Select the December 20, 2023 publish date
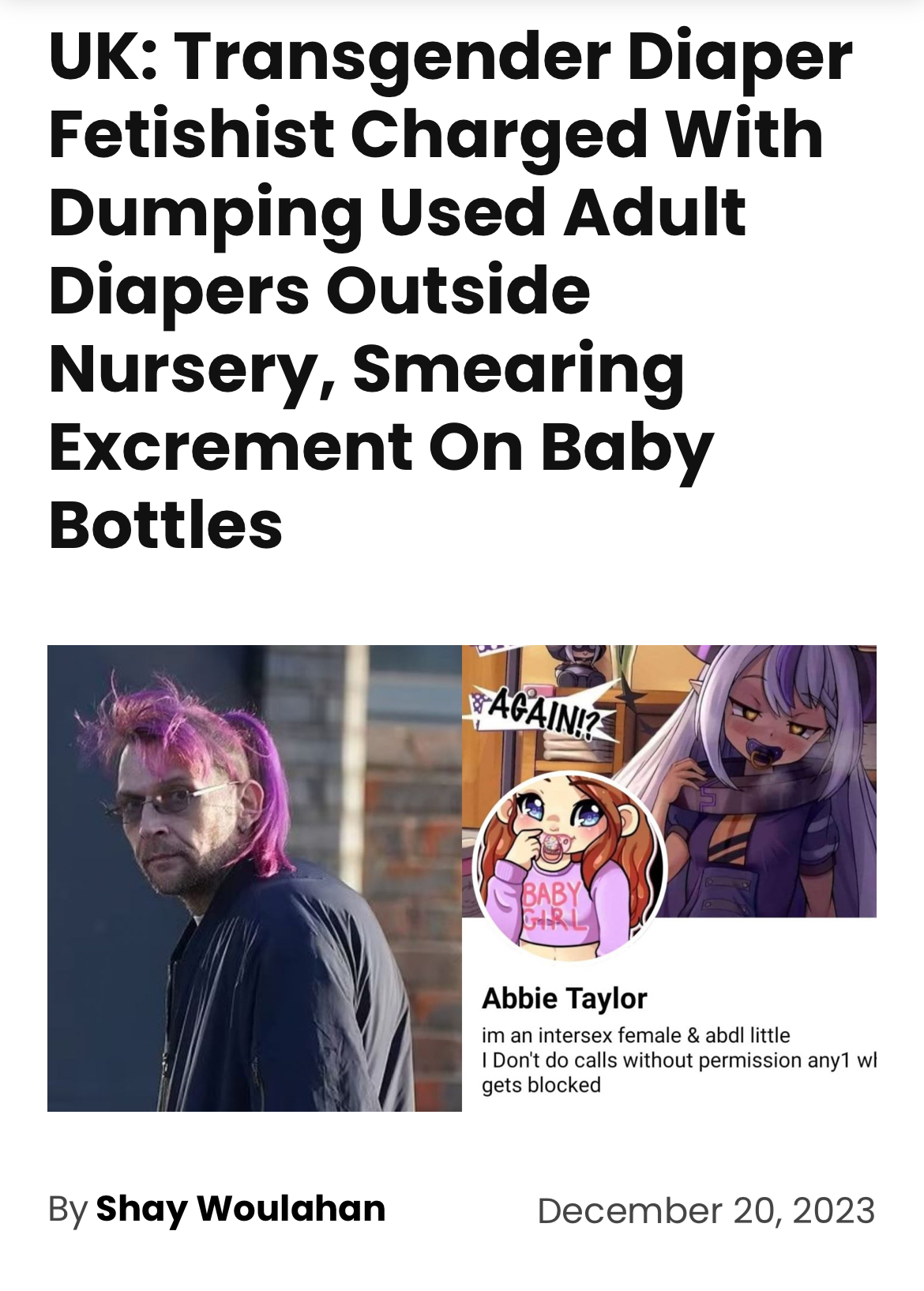This screenshot has height=1291, width=924. click(x=706, y=1210)
